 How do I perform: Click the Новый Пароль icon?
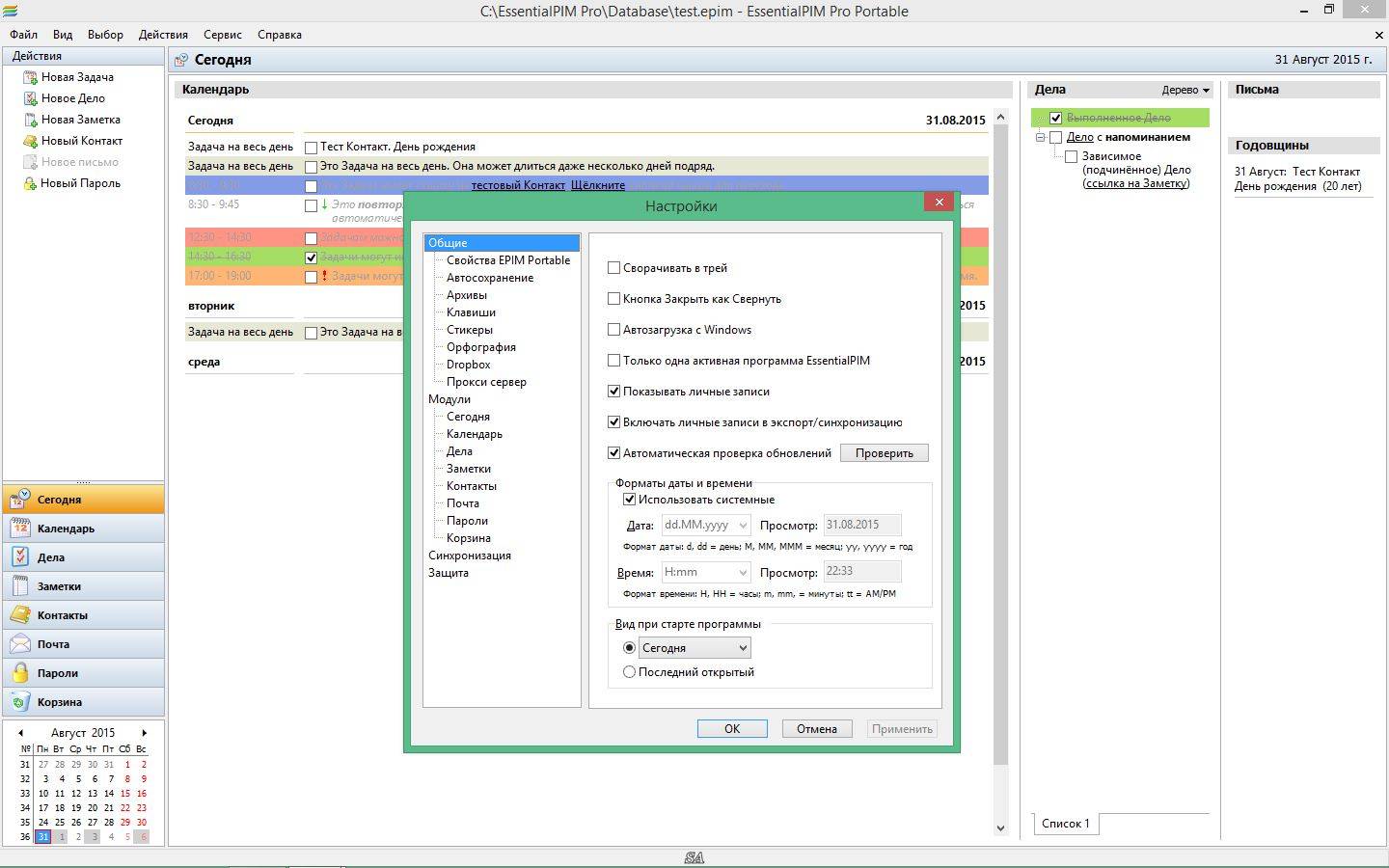point(30,183)
